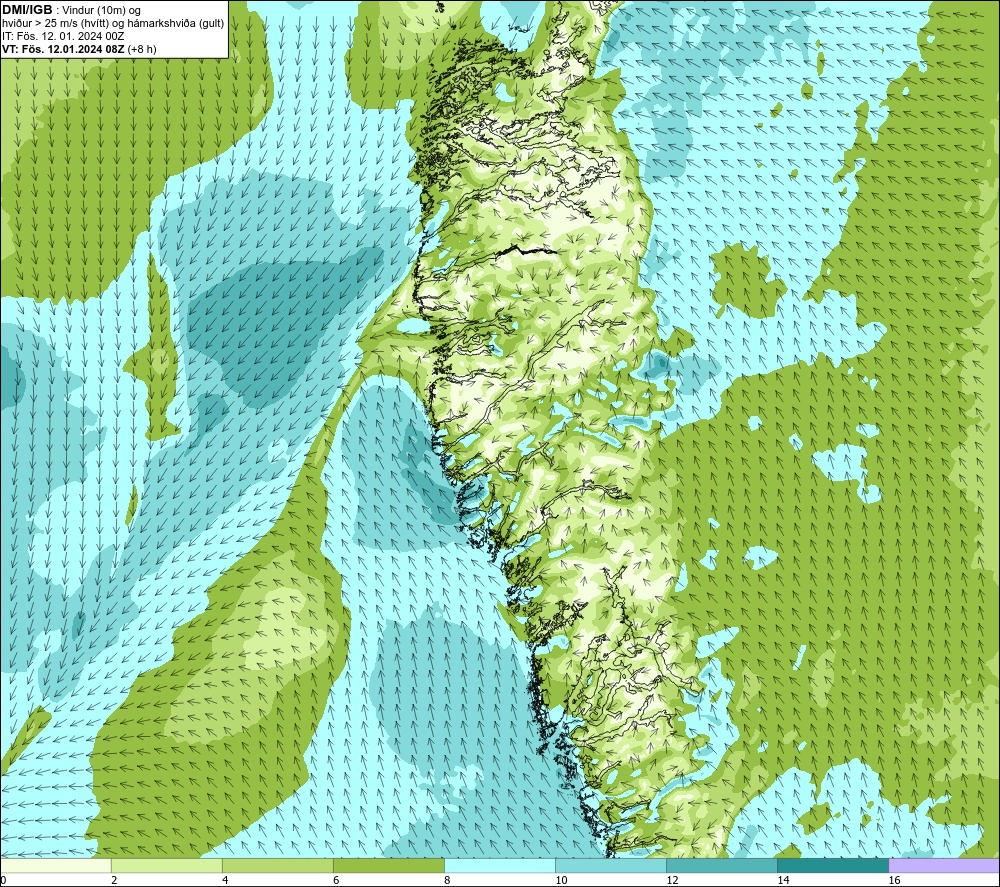Click the legend value label '16'
Screen dimensions: 1000x887
[x=894, y=881]
